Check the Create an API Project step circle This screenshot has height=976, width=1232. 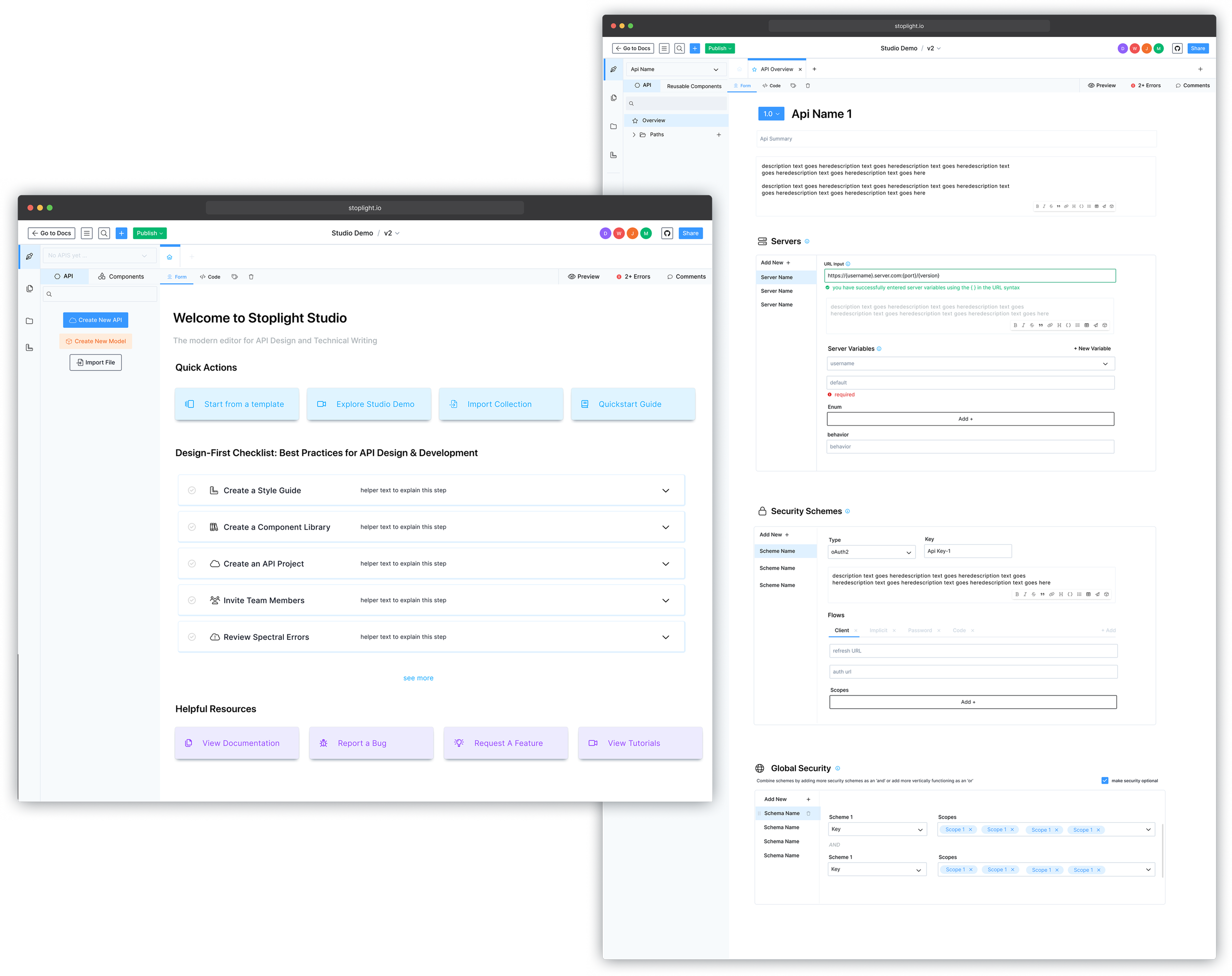click(x=192, y=563)
